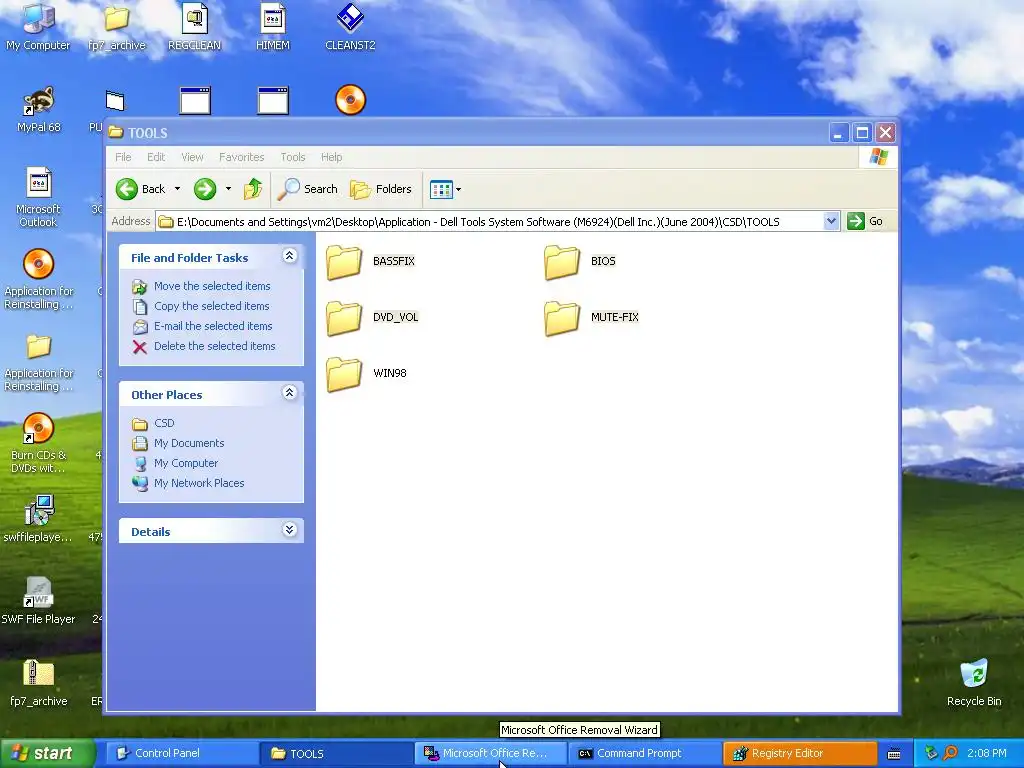
Task: Open Back button history dropdown arrow
Action: point(177,189)
